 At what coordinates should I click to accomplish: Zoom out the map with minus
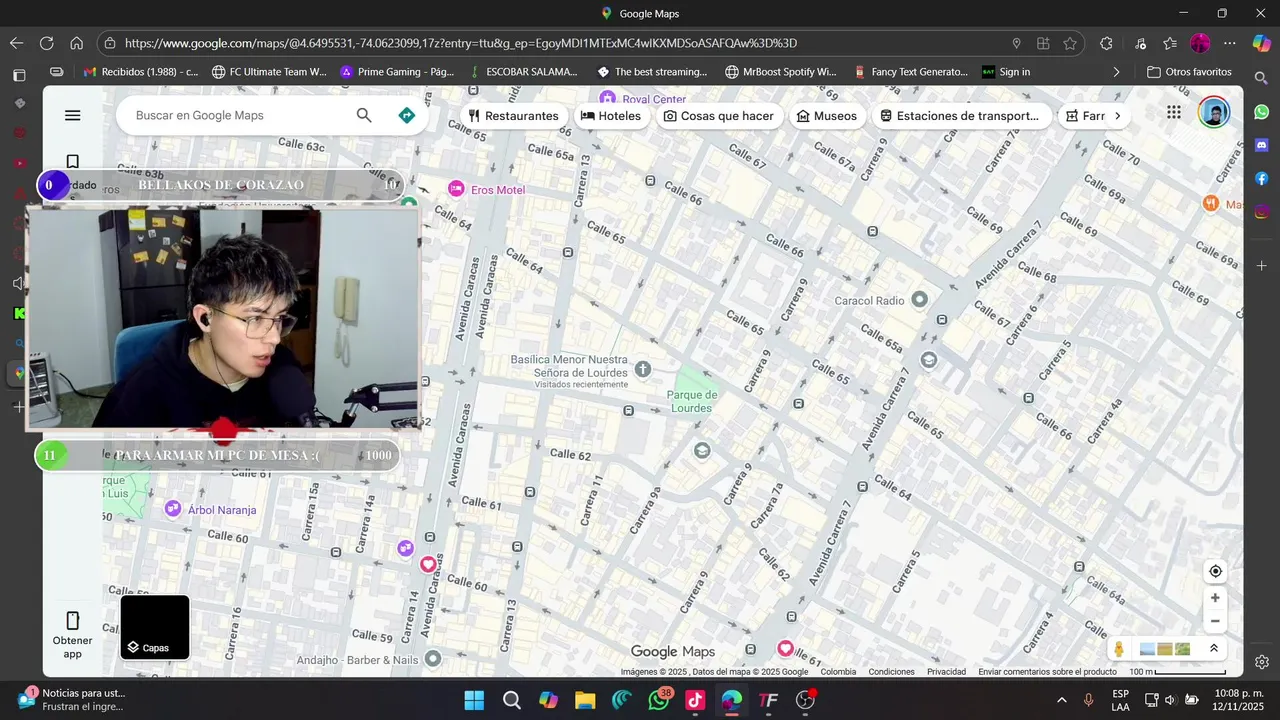coord(1215,621)
